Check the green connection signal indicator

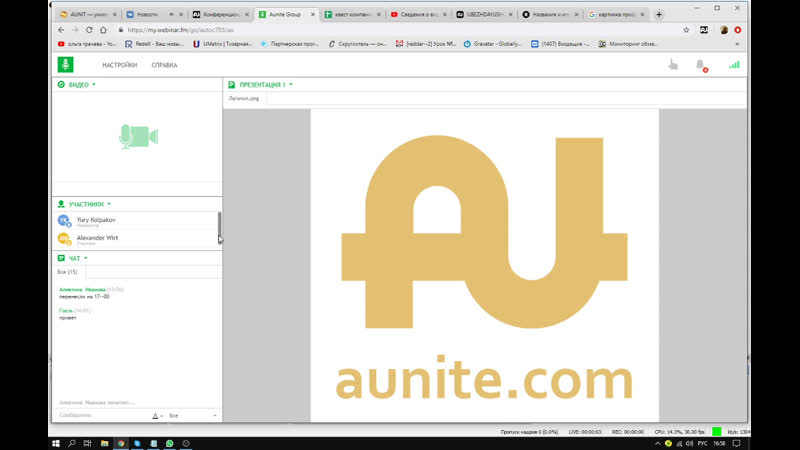click(x=734, y=65)
